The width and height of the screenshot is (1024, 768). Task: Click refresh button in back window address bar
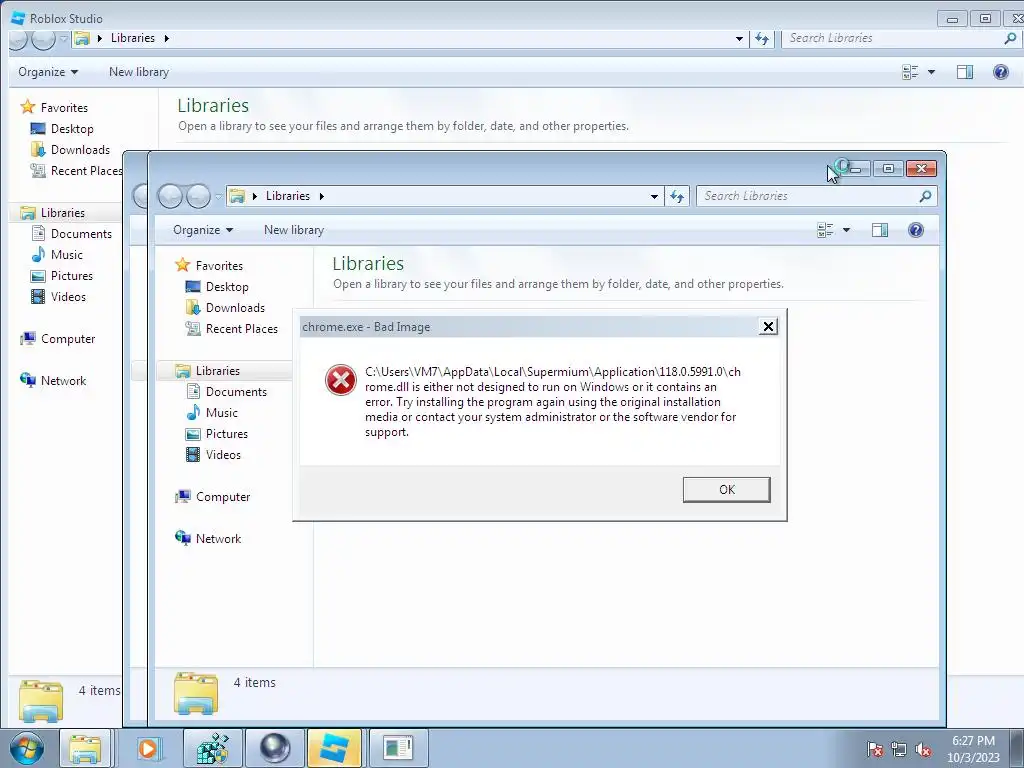[762, 39]
